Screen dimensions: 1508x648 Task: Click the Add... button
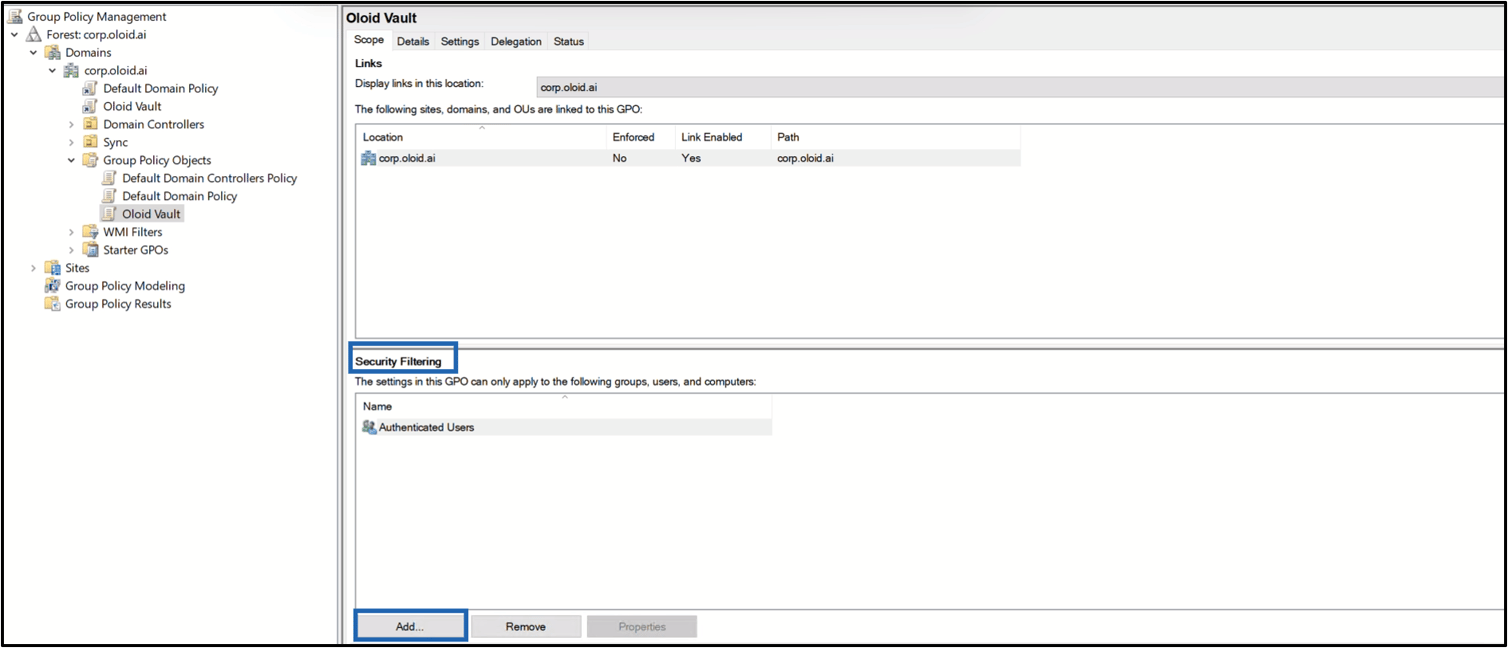(x=410, y=626)
